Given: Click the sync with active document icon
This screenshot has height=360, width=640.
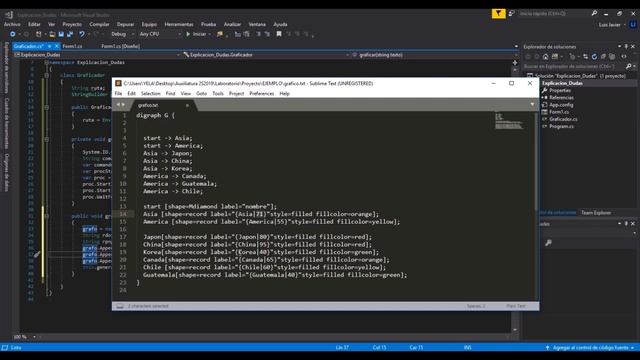Looking at the screenshot, I should (x=585, y=56).
